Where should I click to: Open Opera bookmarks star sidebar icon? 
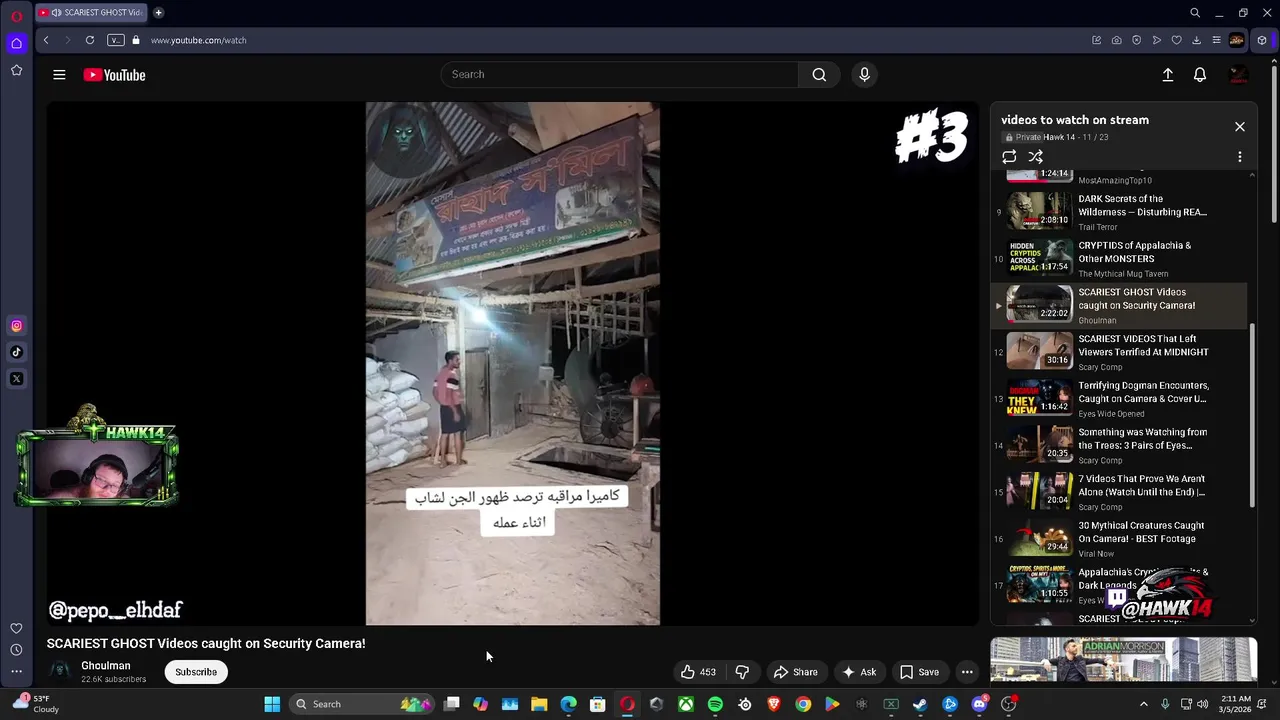click(16, 70)
